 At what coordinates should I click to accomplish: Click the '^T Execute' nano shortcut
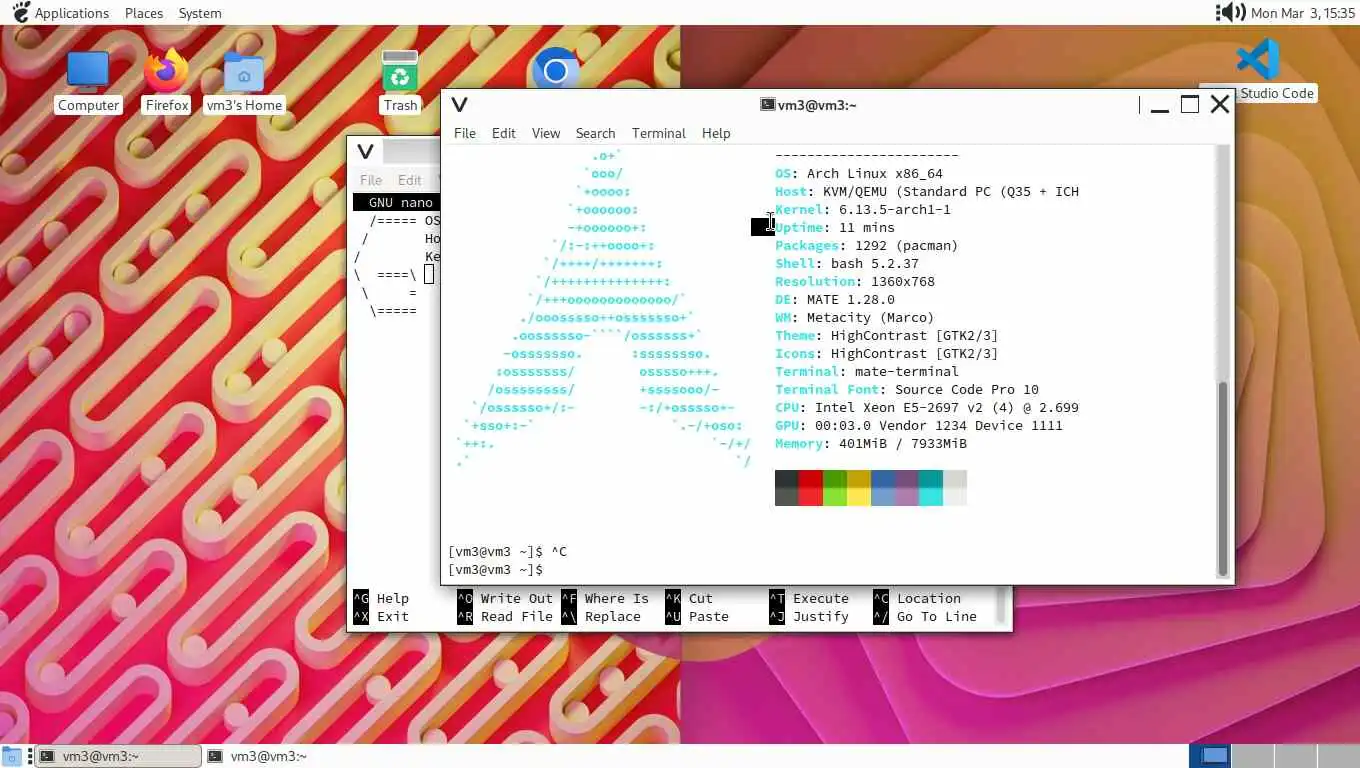click(809, 599)
